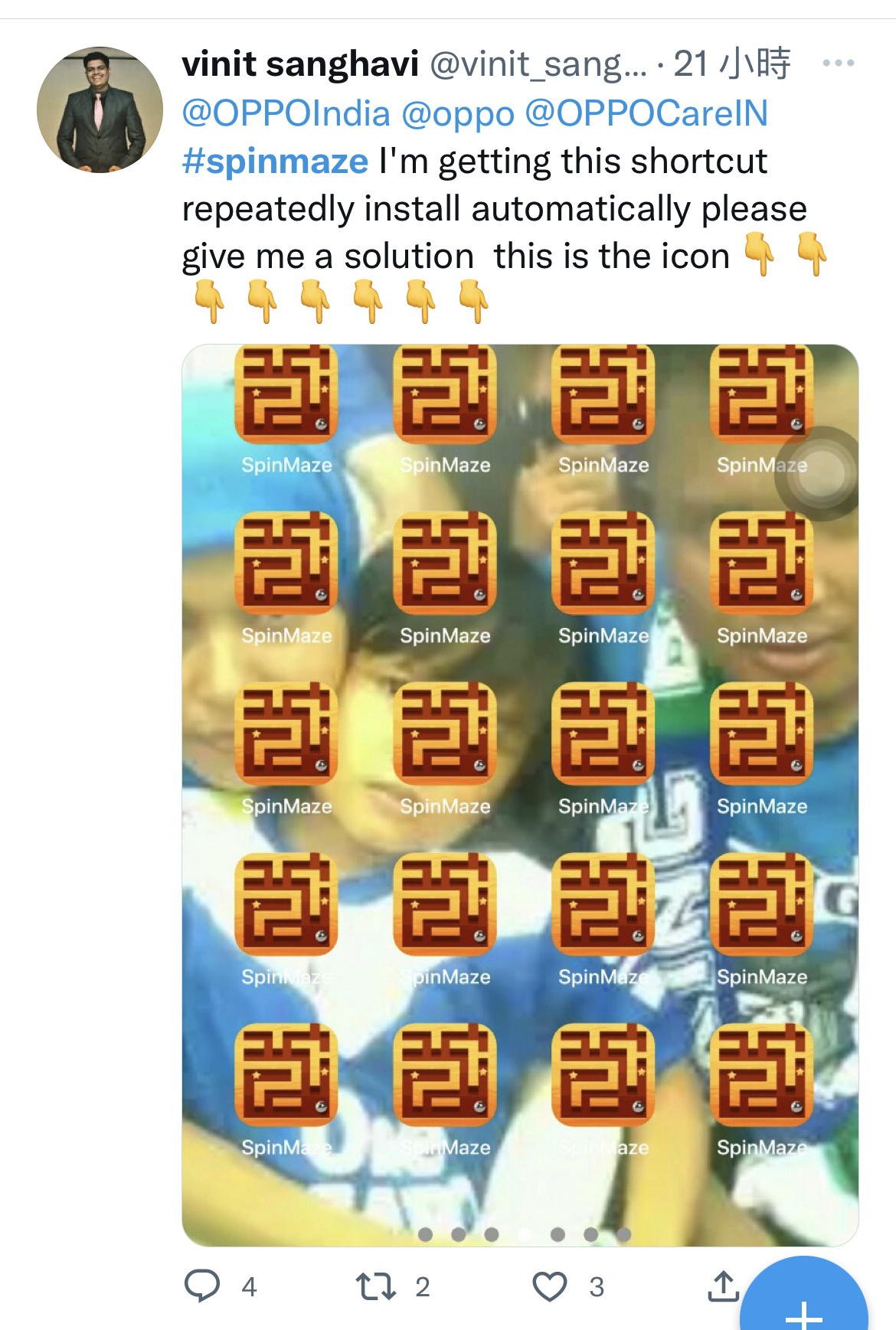Open the @OPPOIndia mention link
This screenshot has height=1330, width=896.
[286, 113]
